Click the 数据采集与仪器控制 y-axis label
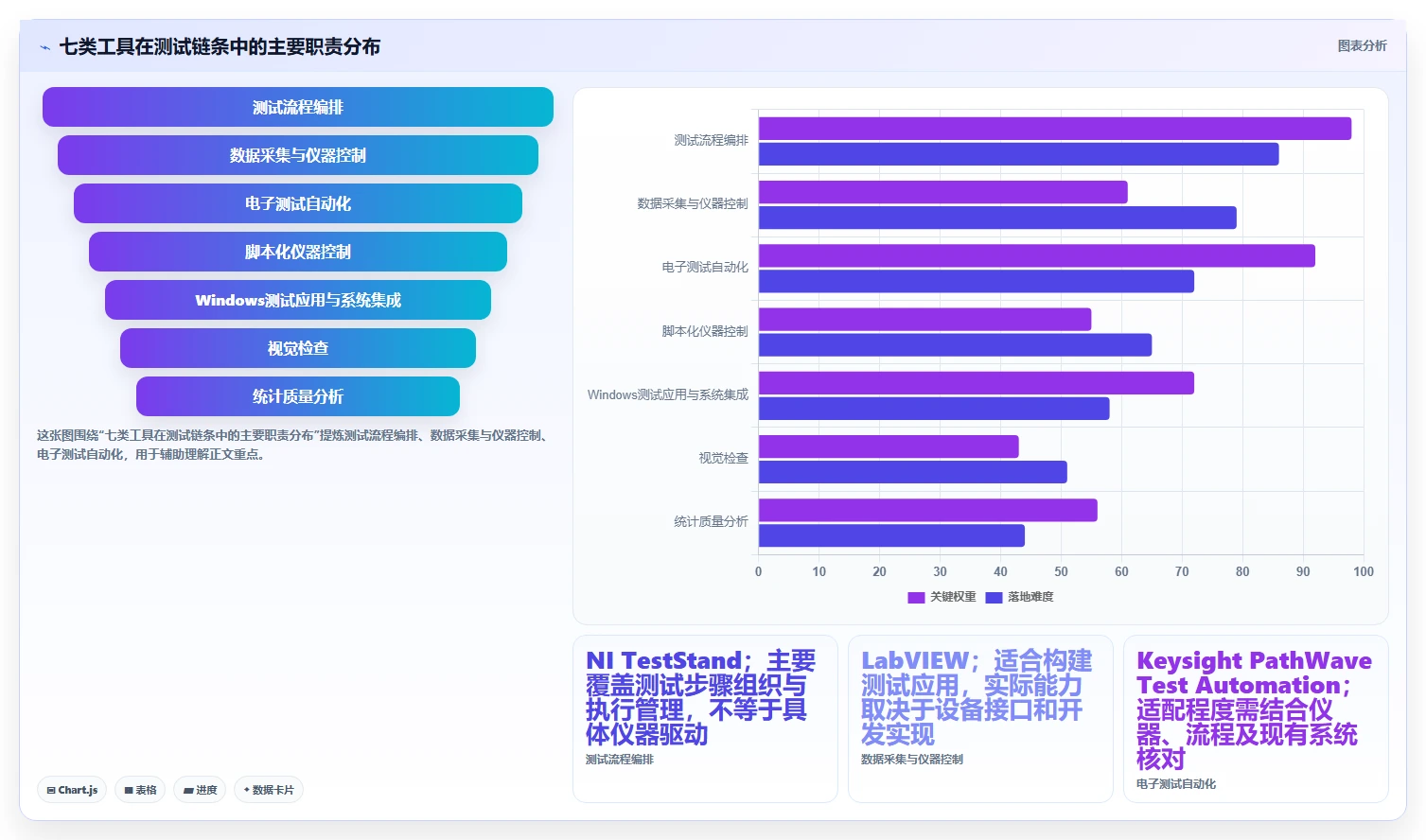 pos(693,203)
